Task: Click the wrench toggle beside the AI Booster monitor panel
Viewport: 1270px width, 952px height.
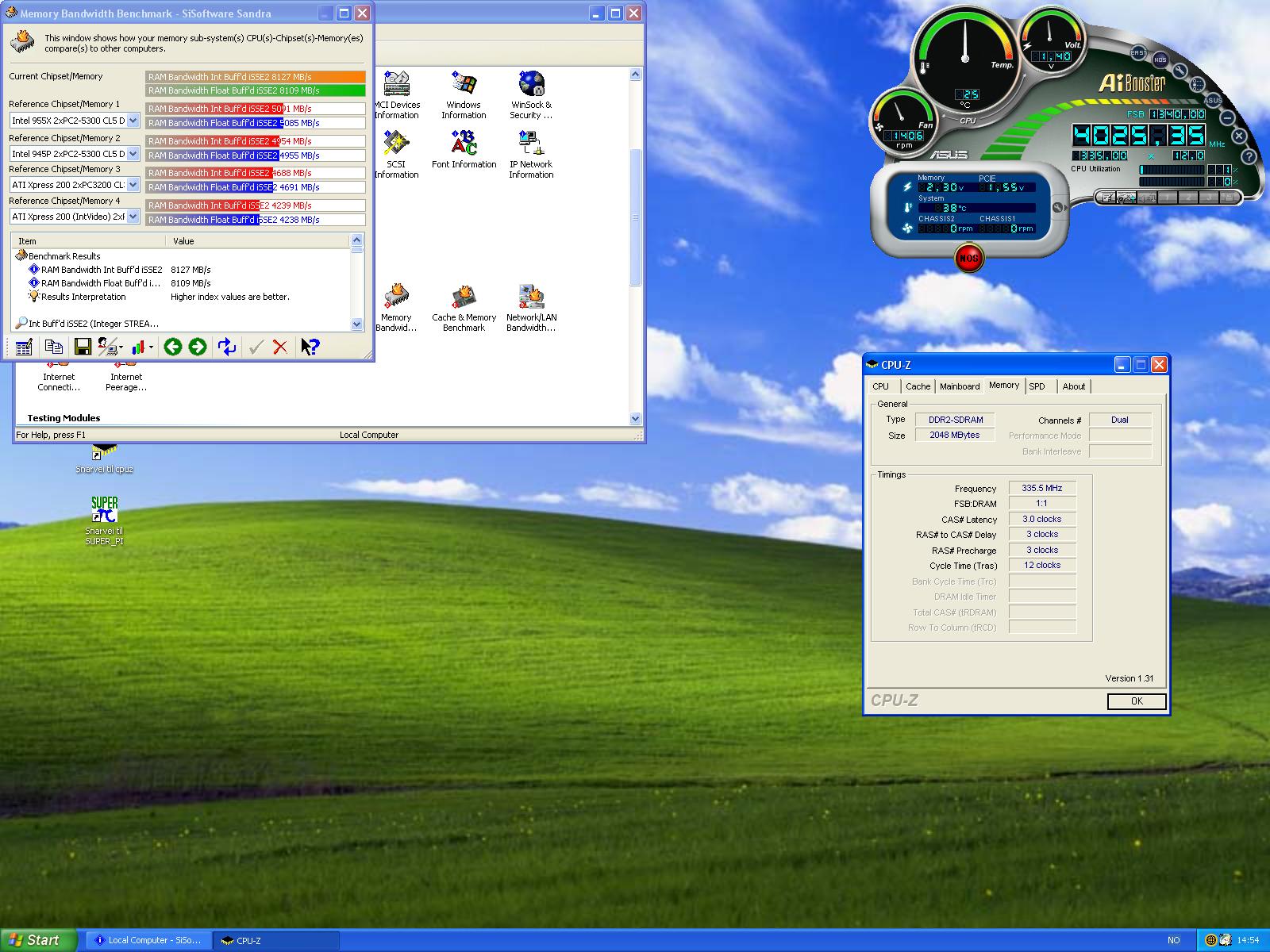Action: (x=1057, y=208)
